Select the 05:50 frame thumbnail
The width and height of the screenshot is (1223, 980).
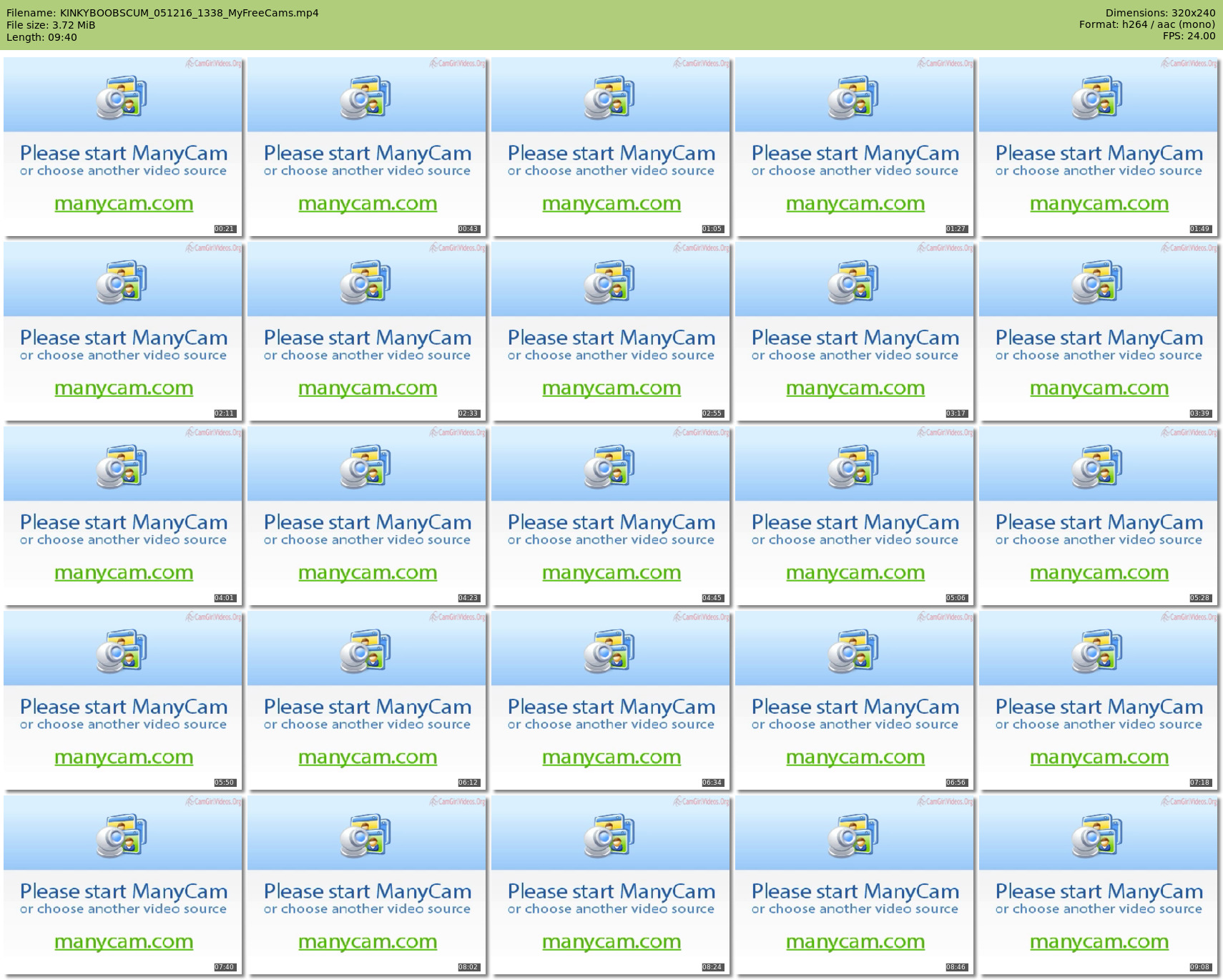point(123,700)
